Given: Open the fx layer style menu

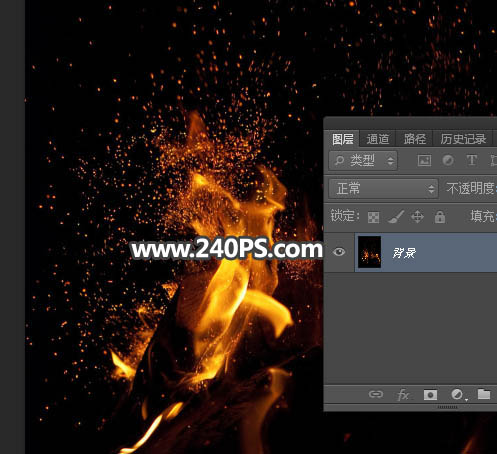Looking at the screenshot, I should 403,395.
